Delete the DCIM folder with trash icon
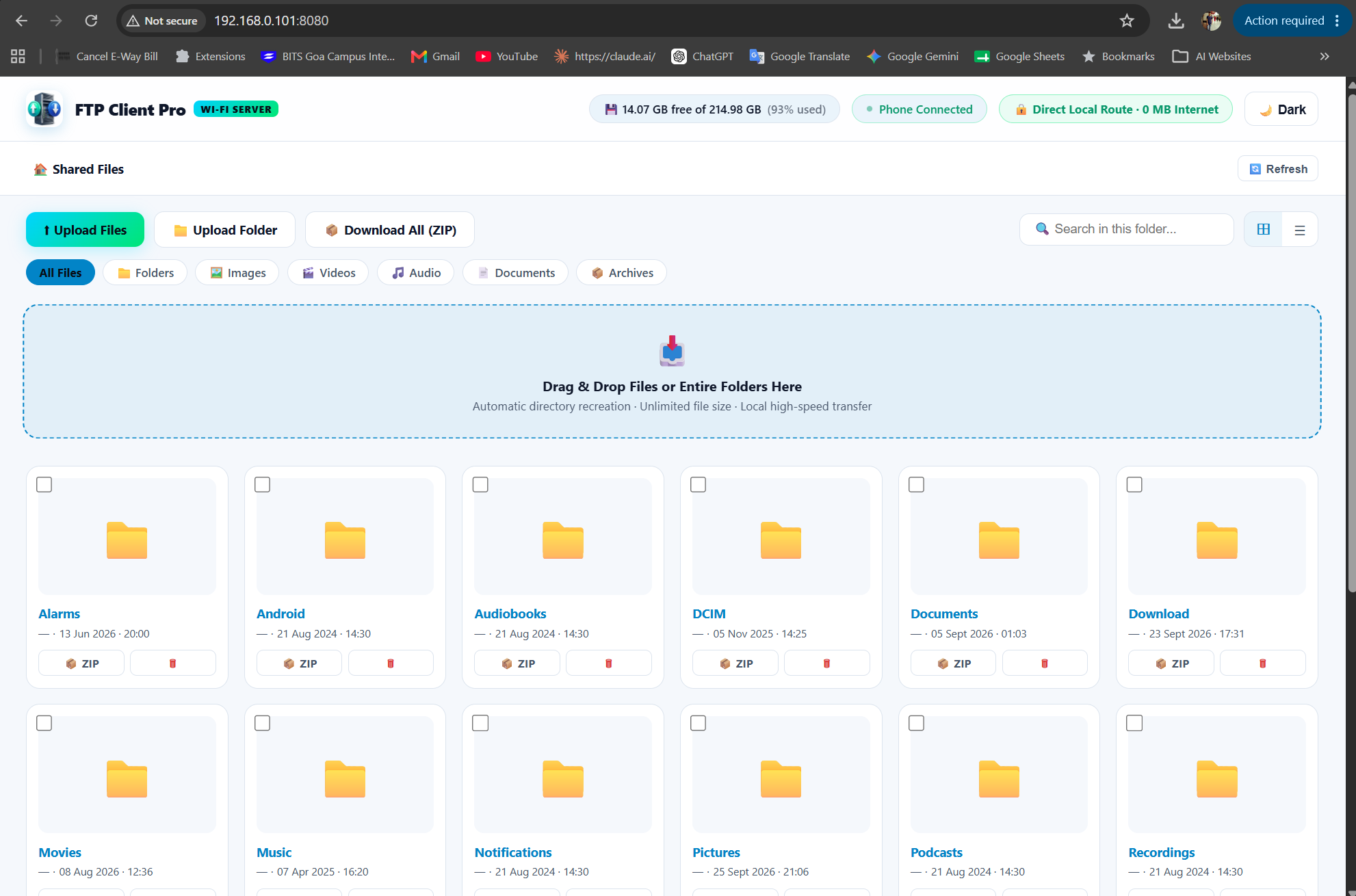 coord(826,663)
